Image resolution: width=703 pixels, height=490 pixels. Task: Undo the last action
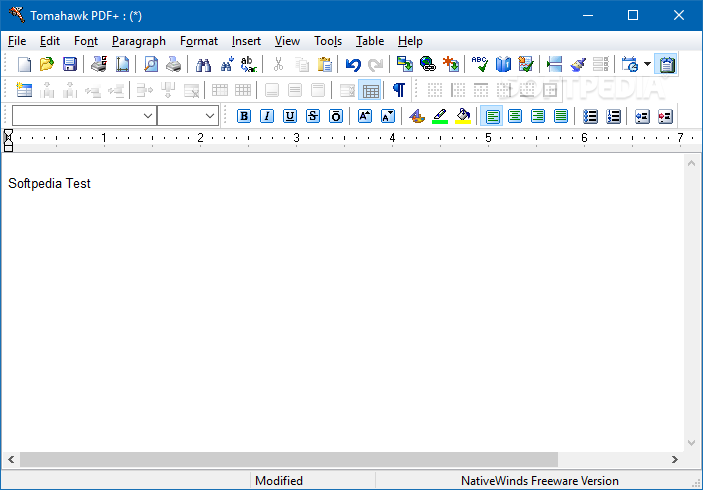tap(353, 65)
